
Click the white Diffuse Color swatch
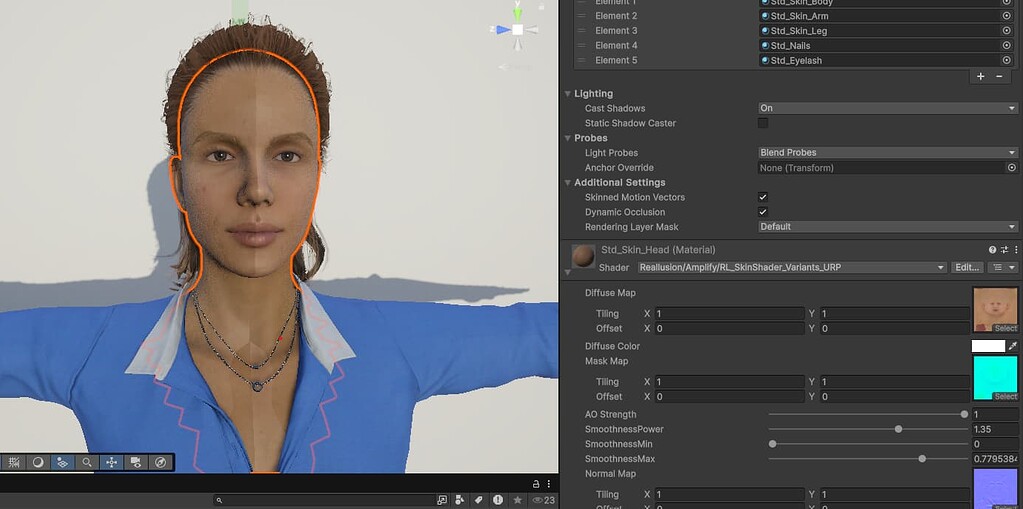[x=988, y=346]
